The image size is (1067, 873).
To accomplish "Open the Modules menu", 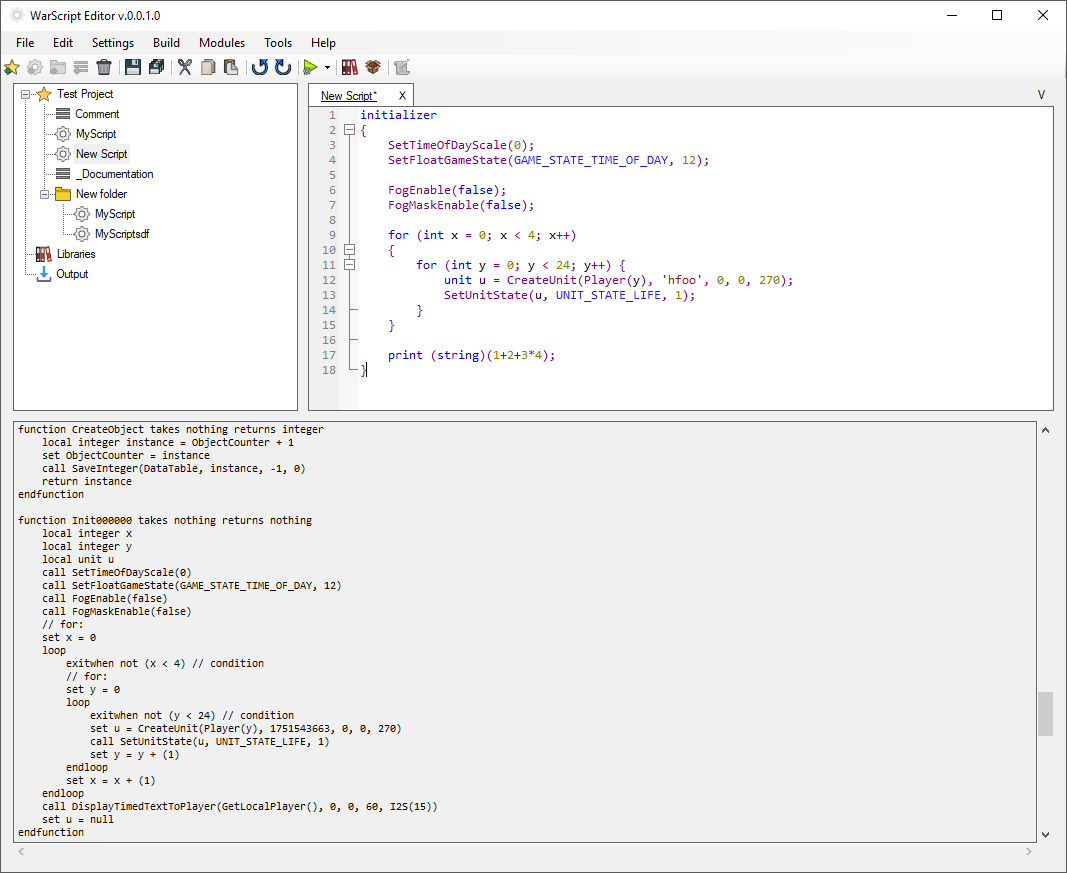I will [x=222, y=43].
